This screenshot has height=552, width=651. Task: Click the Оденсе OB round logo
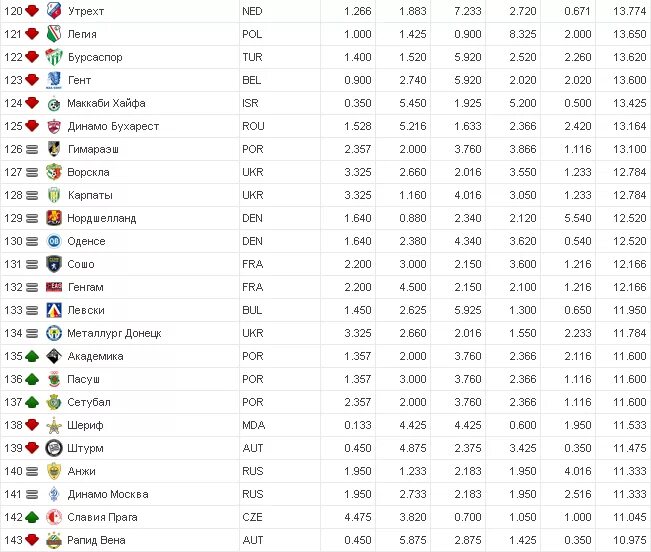(x=54, y=241)
